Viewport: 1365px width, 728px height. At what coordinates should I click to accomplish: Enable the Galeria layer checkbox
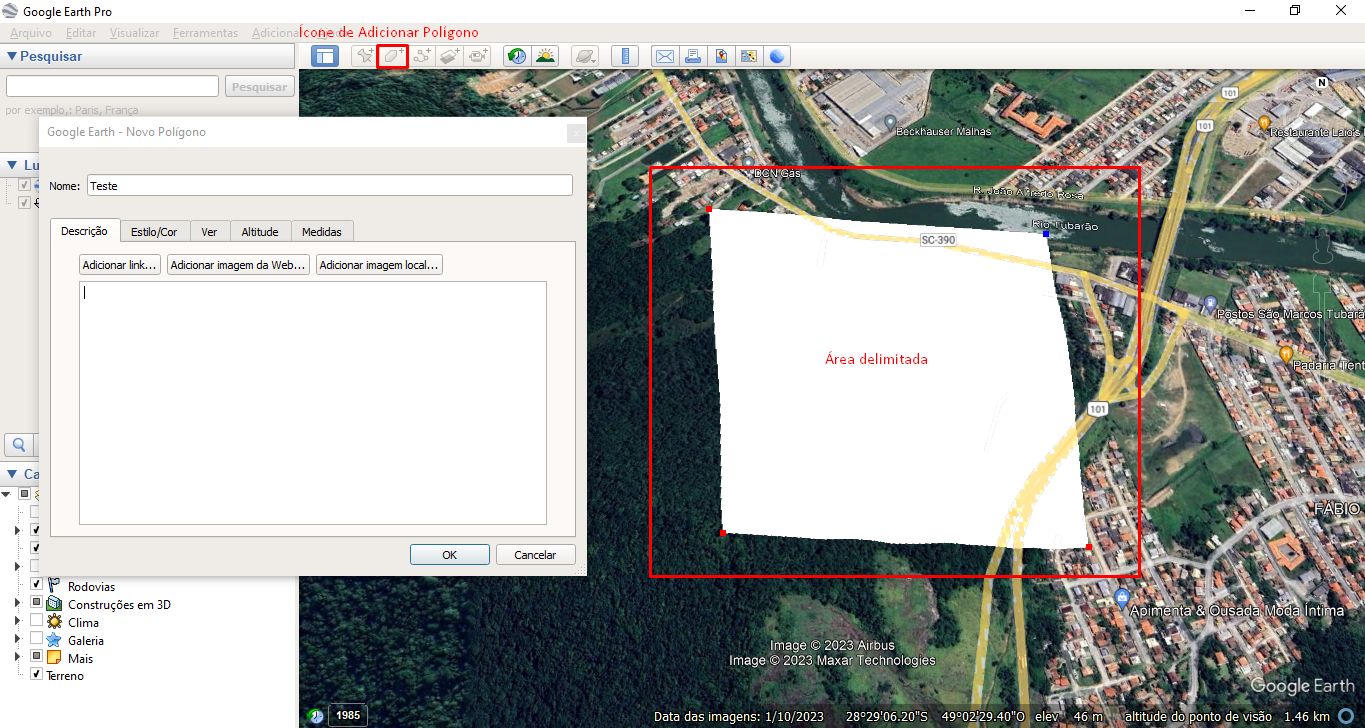point(36,638)
